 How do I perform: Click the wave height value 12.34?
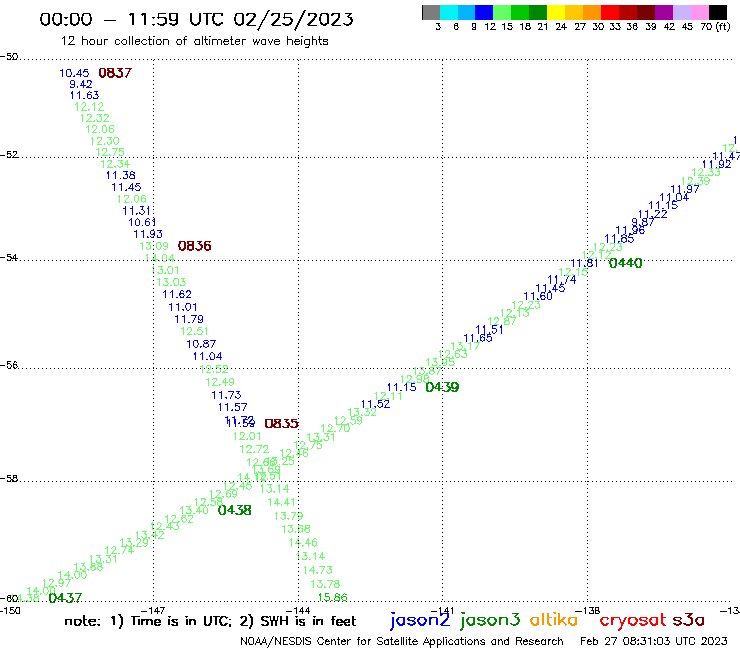(x=115, y=164)
